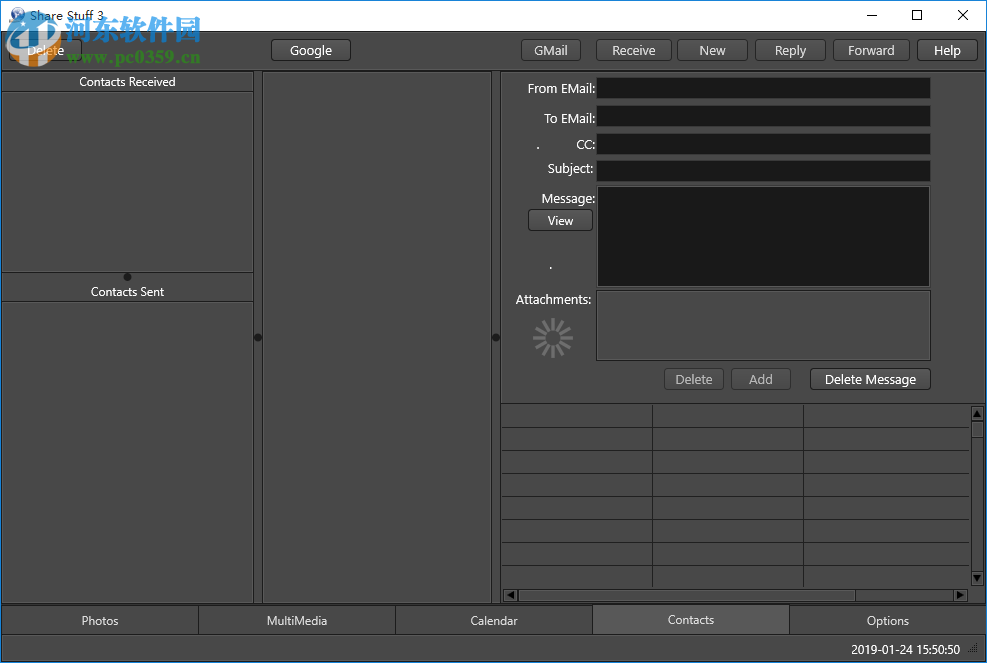Click the Reply button
The width and height of the screenshot is (987, 663).
tap(790, 51)
